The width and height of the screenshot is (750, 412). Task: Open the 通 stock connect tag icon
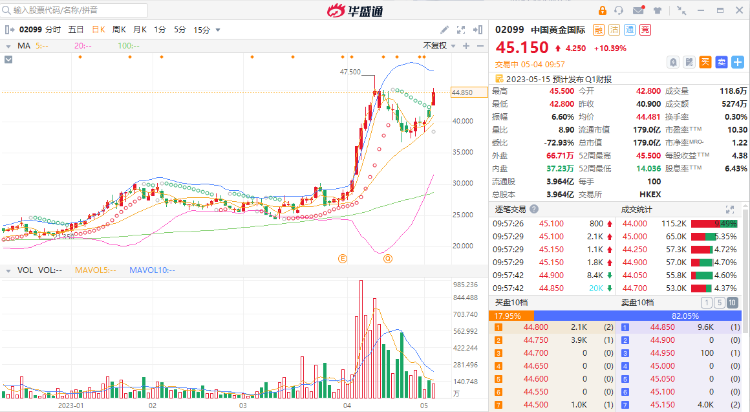(x=629, y=30)
